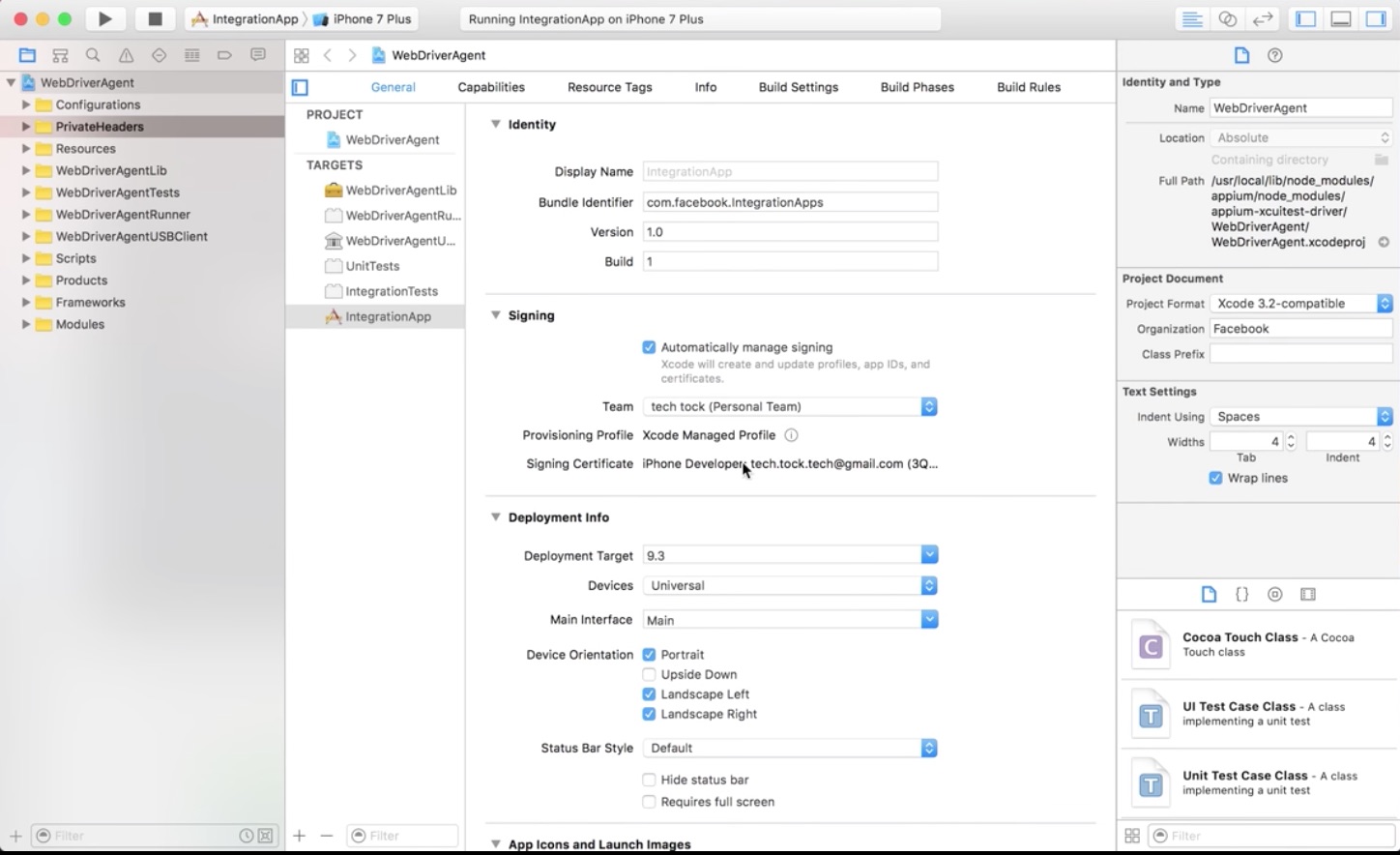
Task: Hide the project and targets list
Action: click(301, 87)
